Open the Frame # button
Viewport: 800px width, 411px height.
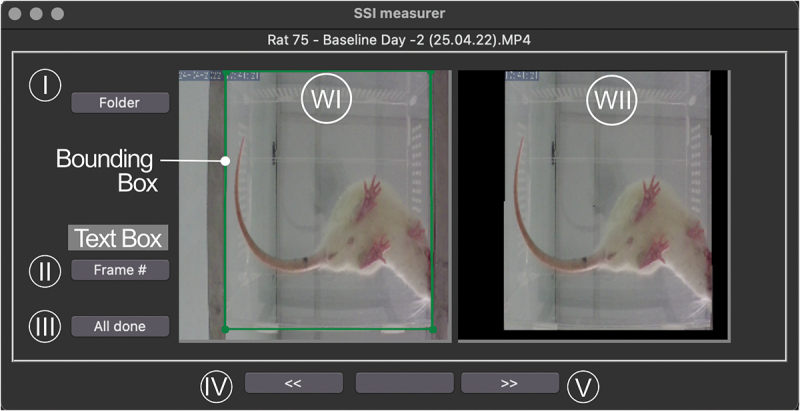point(120,270)
